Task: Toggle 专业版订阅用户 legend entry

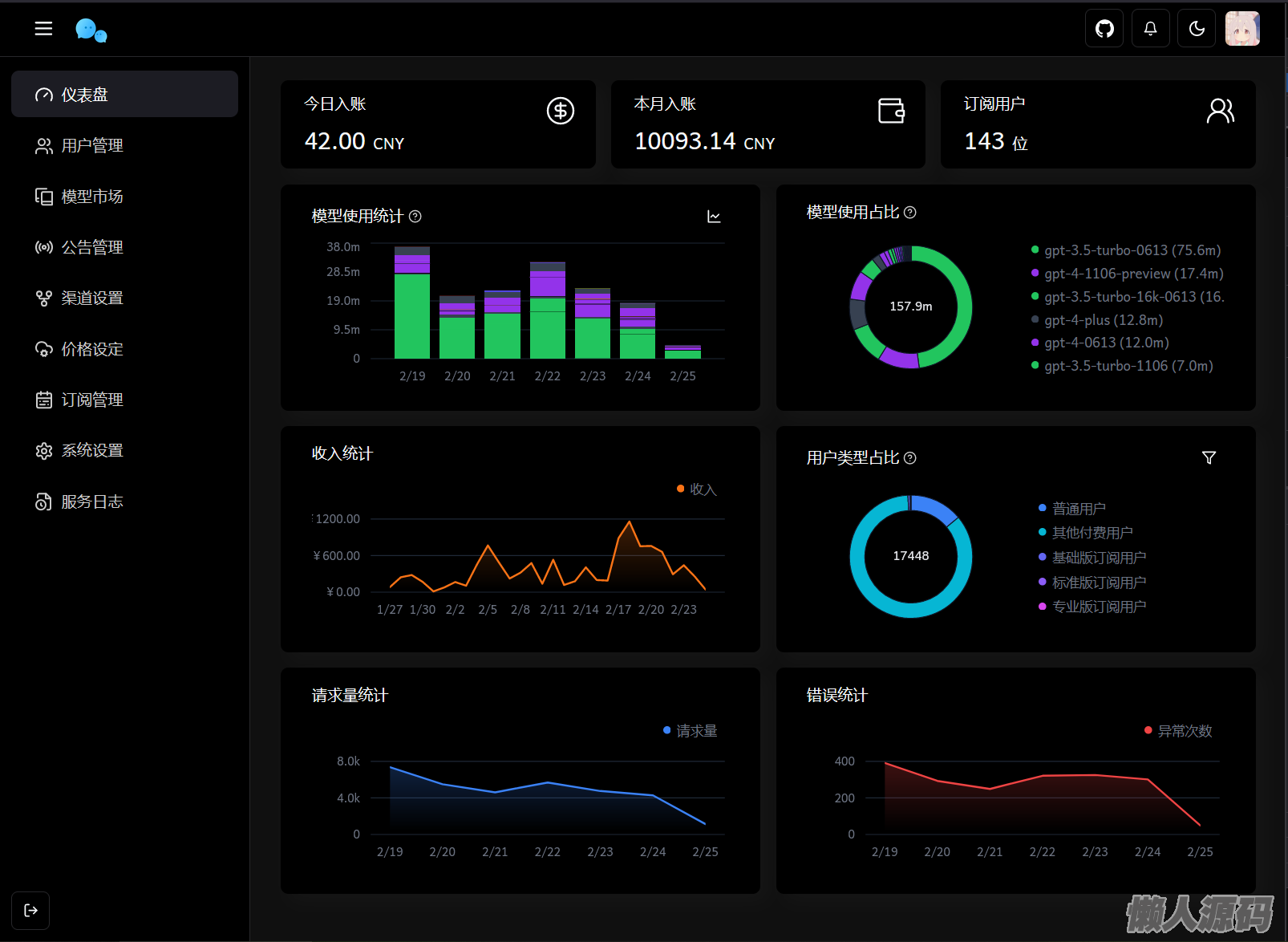Action: (1092, 607)
